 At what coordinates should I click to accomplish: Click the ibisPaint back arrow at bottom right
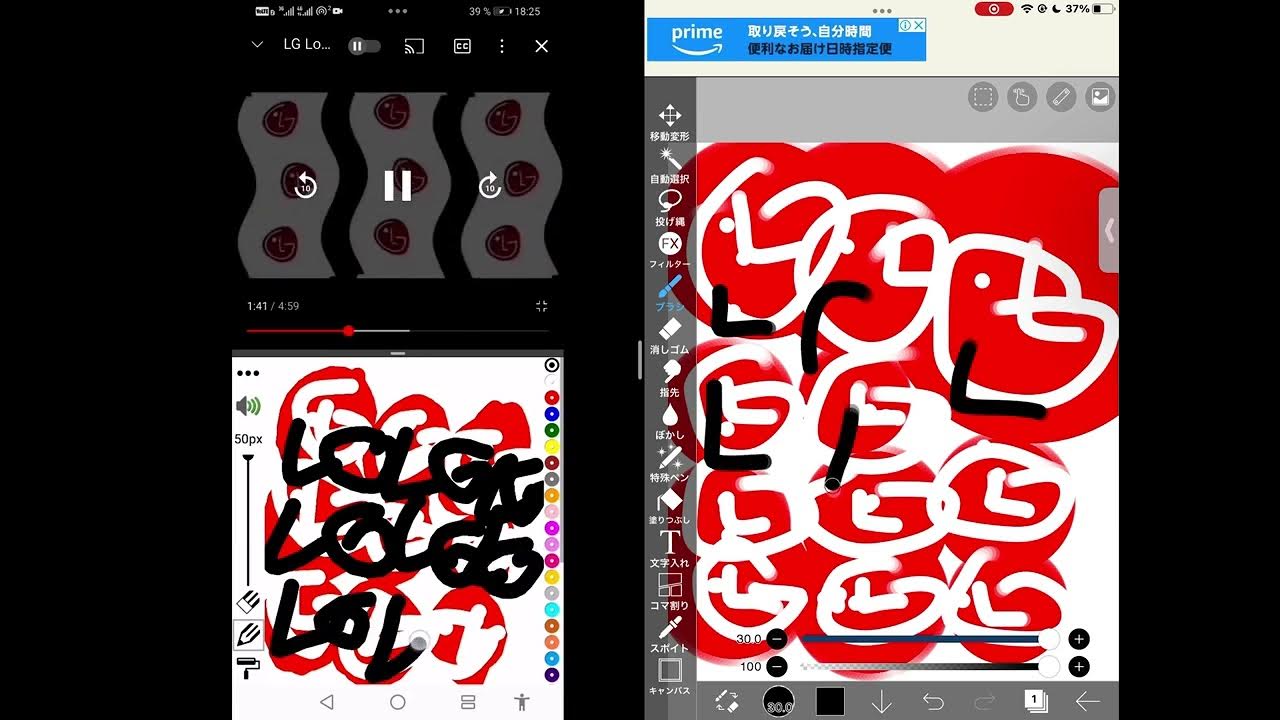(1087, 702)
